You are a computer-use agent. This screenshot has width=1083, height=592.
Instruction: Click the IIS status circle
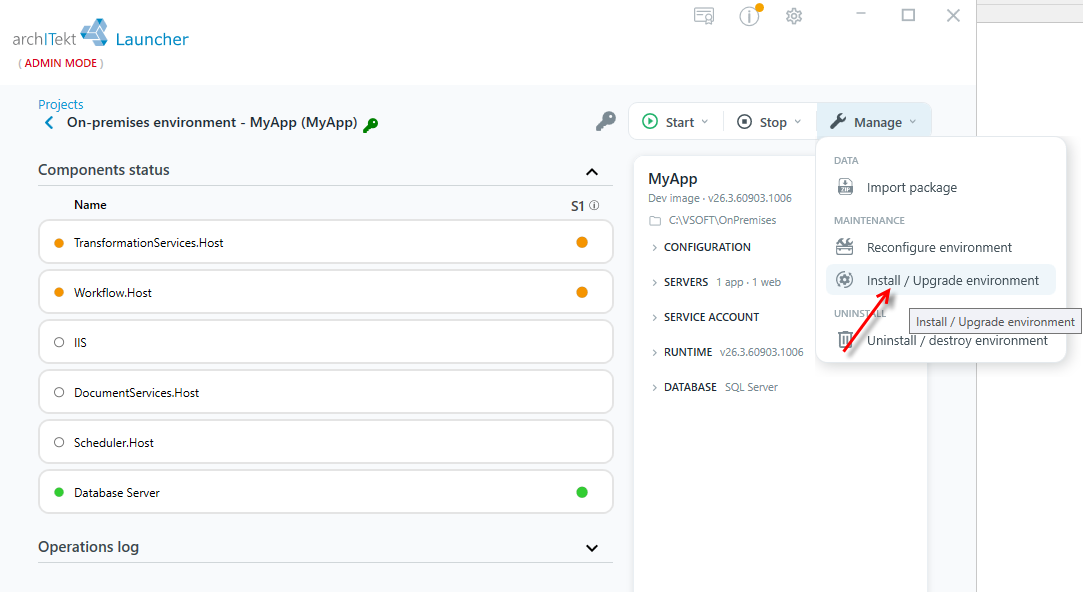click(59, 343)
